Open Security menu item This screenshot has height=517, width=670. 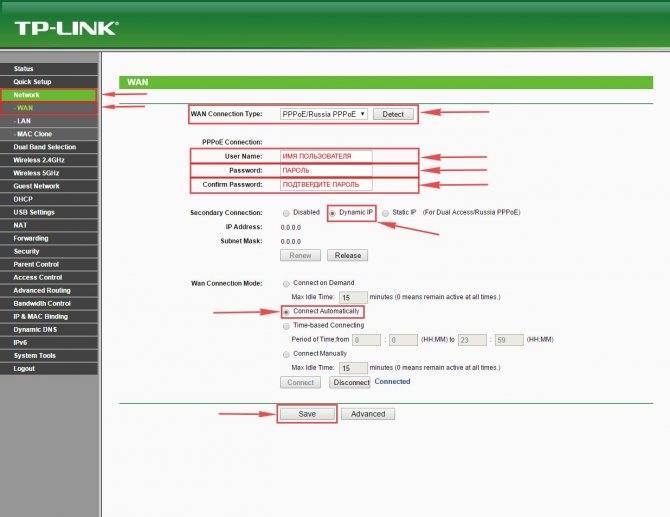(x=49, y=251)
